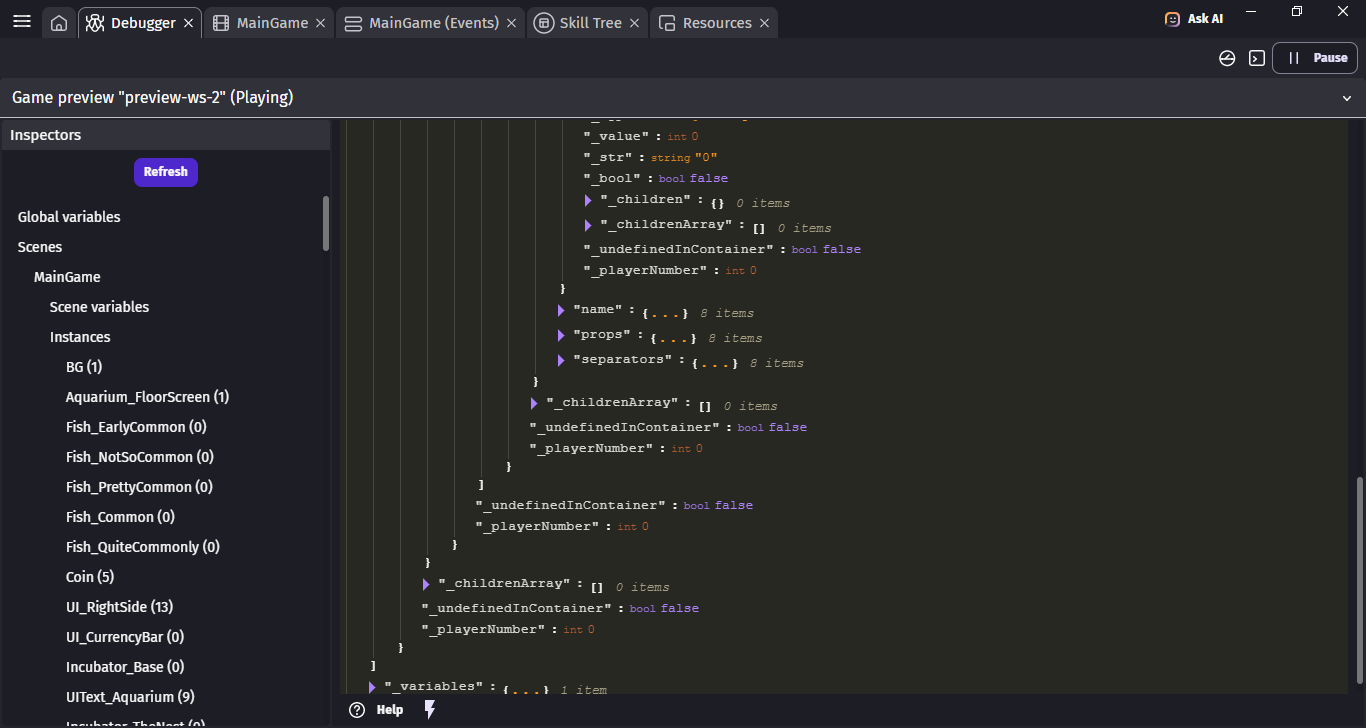Screen dimensions: 1366x728
Task: Open the game preview selector chevron
Action: tap(1346, 98)
